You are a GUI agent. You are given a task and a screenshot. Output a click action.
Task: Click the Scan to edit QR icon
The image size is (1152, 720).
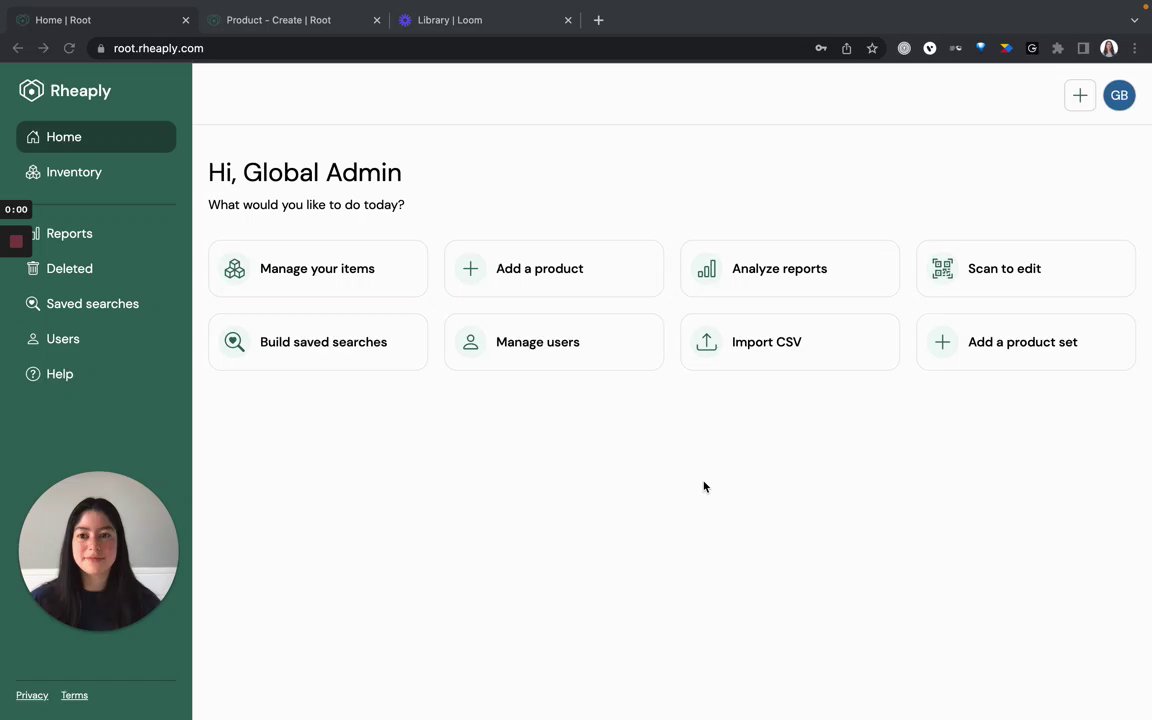pos(942,268)
